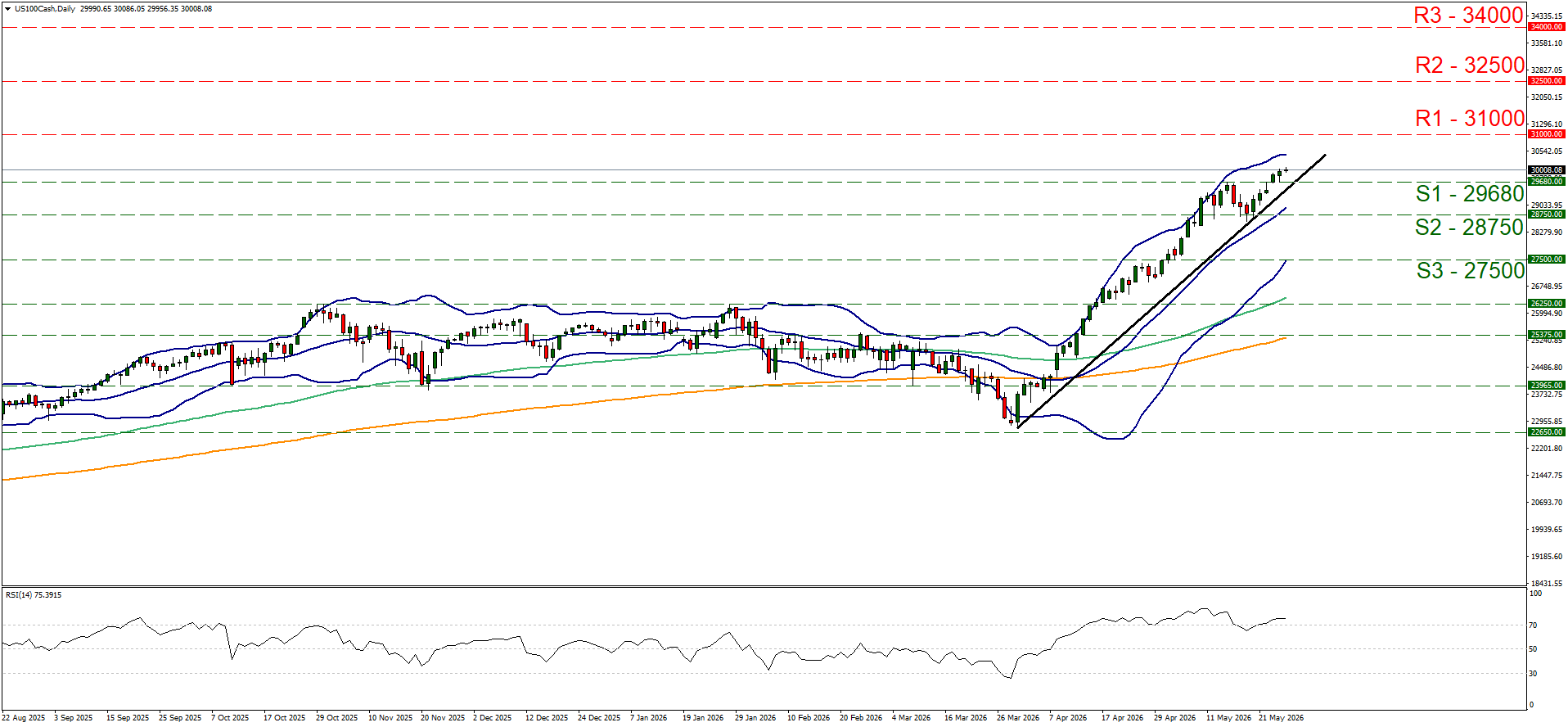Select the R2 - 32500 resistance label

tap(1470, 65)
